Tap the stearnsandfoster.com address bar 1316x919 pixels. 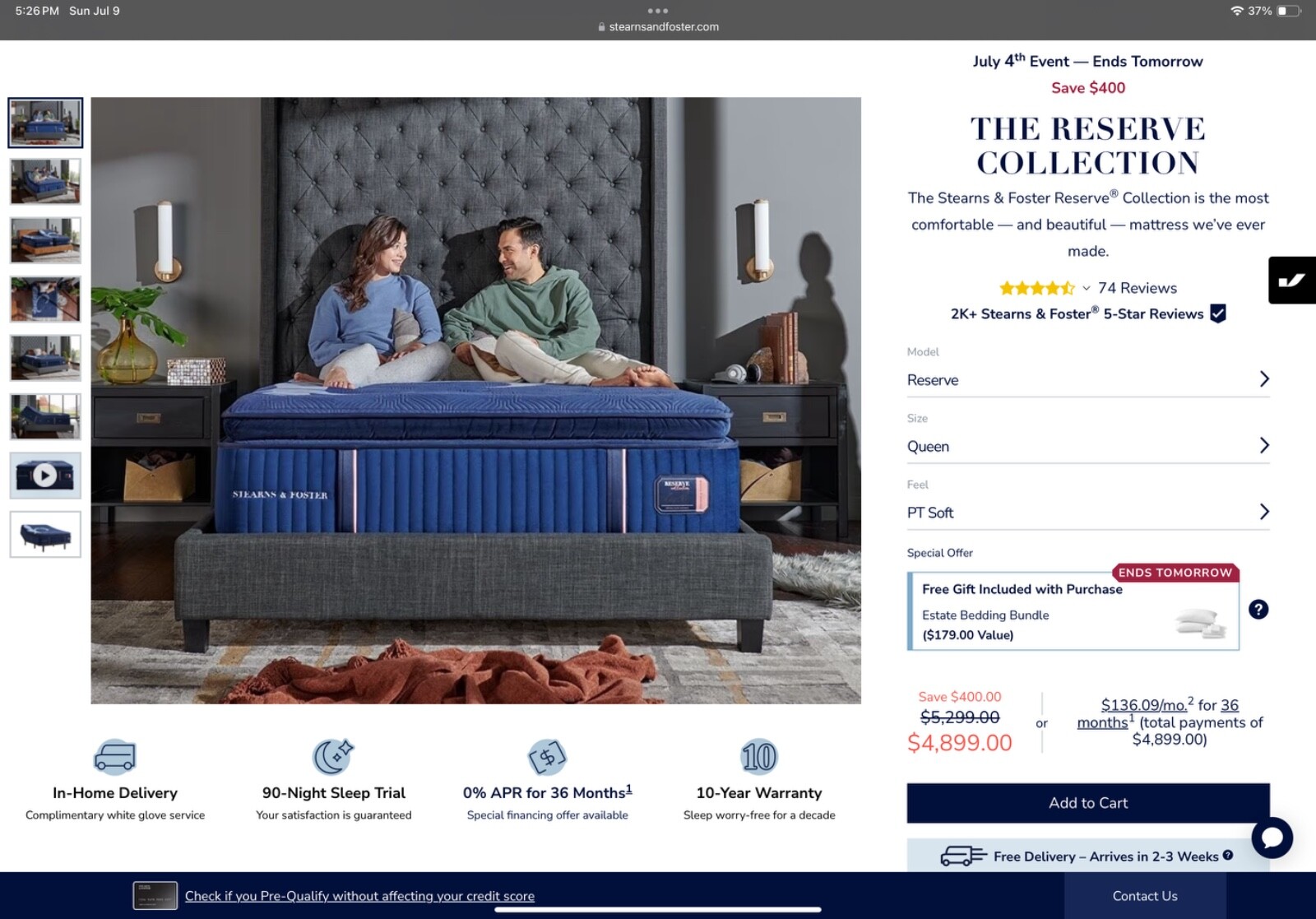tap(658, 26)
